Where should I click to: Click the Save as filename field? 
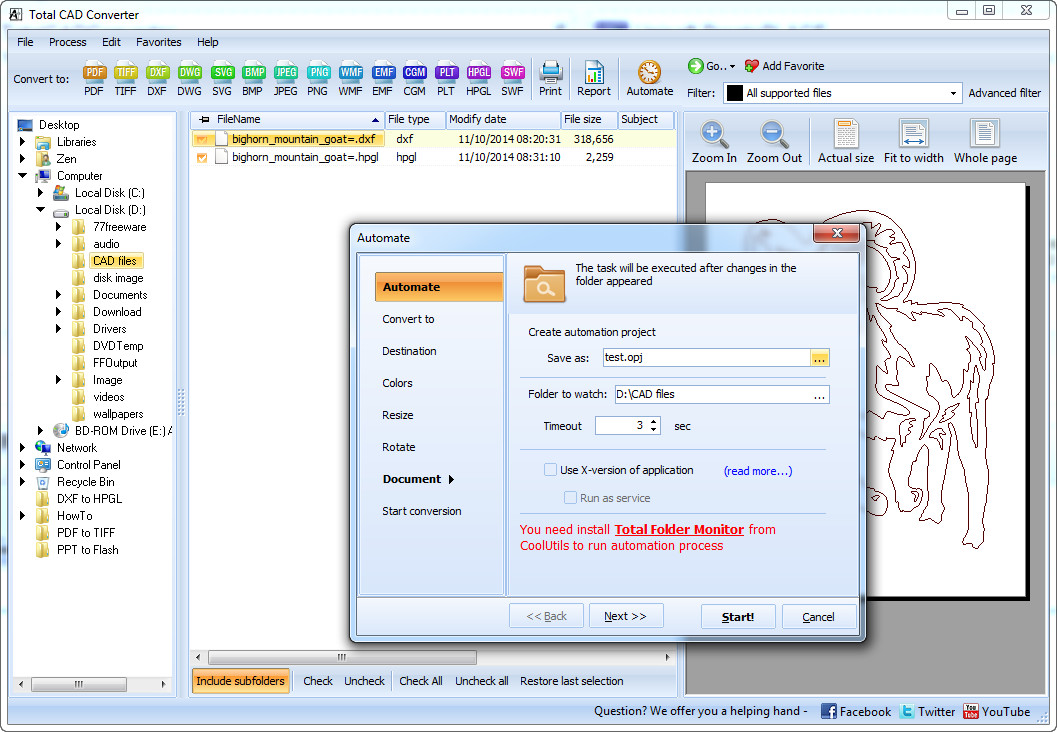(706, 357)
